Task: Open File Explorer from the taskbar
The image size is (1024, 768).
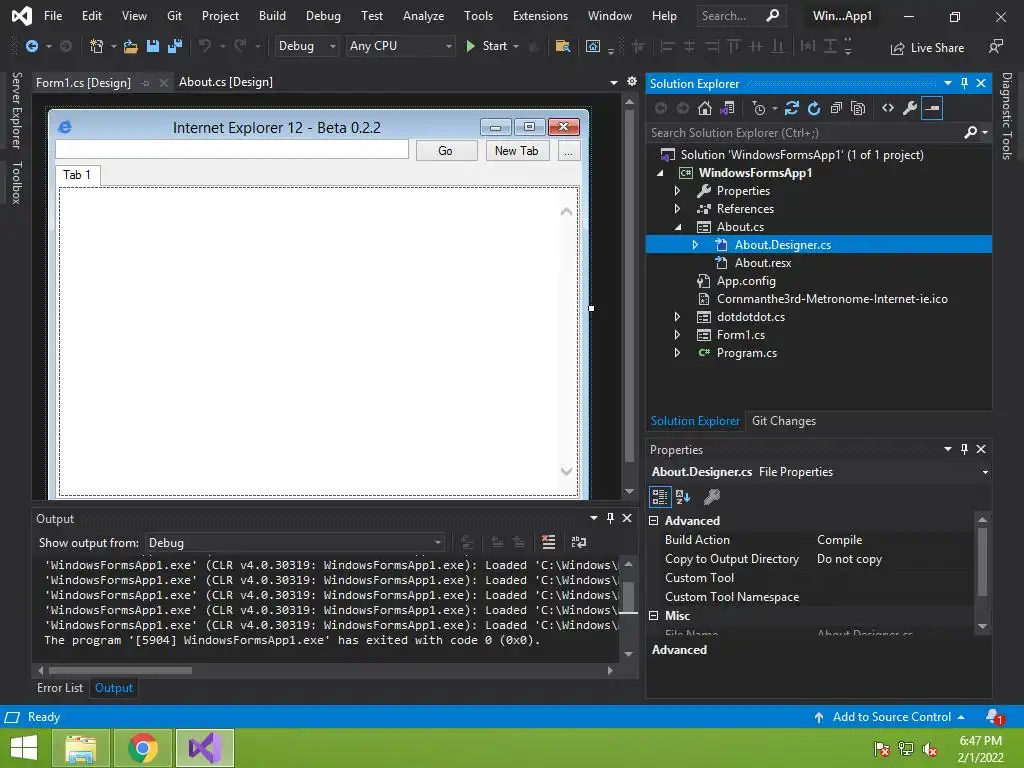Action: [80, 748]
